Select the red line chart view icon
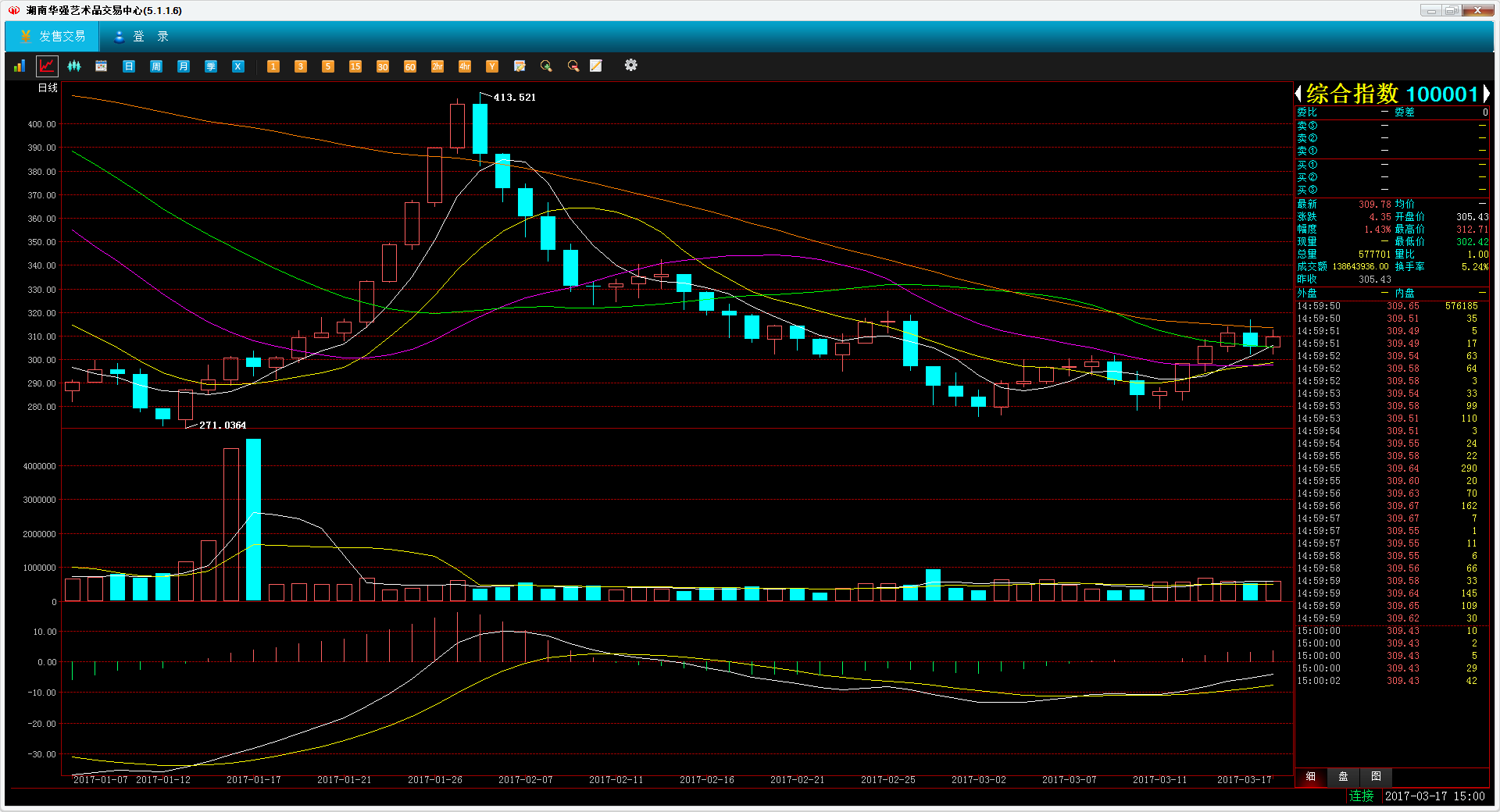The width and height of the screenshot is (1500, 812). (x=48, y=66)
